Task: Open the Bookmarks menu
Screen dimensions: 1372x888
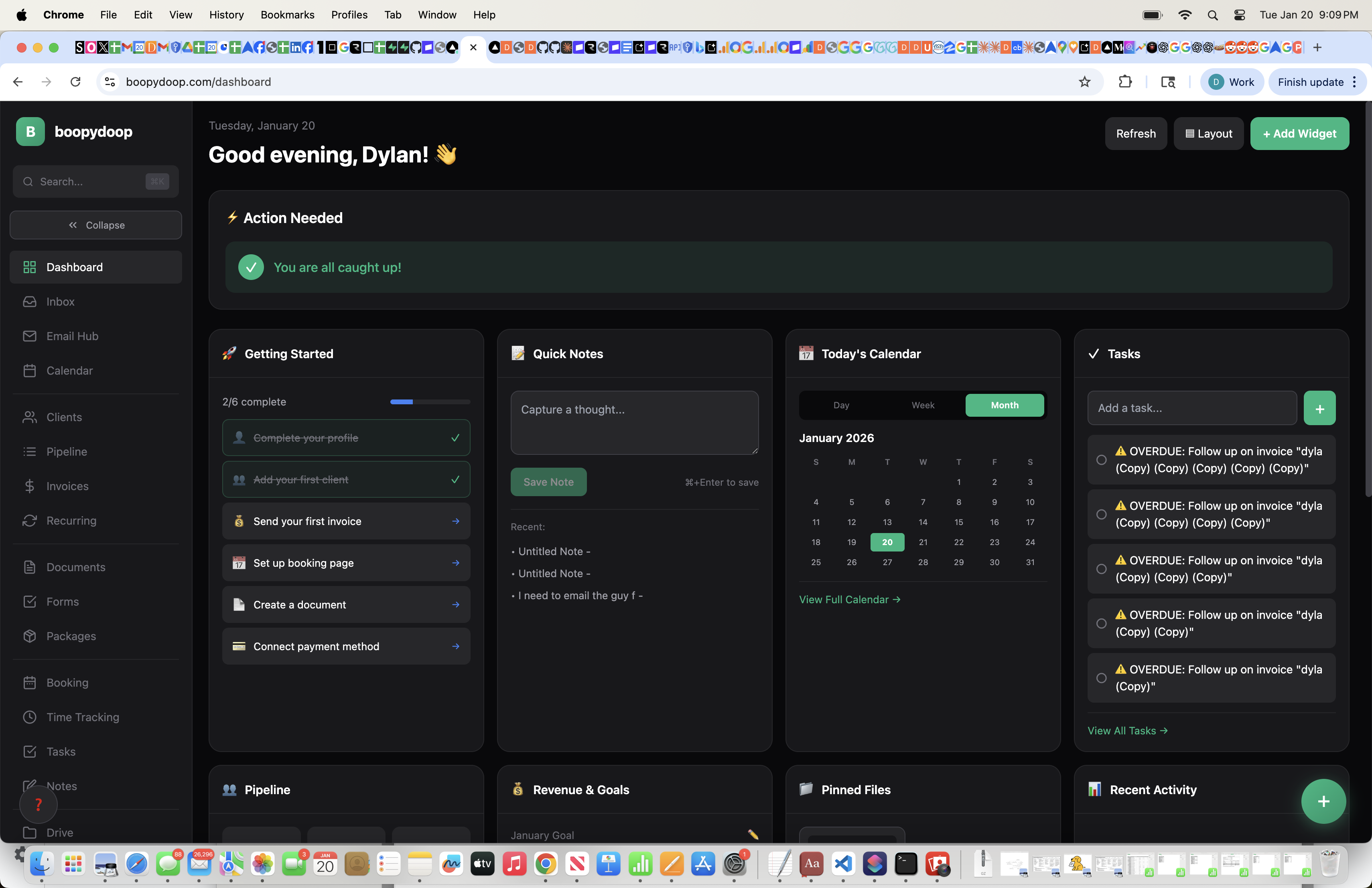Action: (x=287, y=14)
